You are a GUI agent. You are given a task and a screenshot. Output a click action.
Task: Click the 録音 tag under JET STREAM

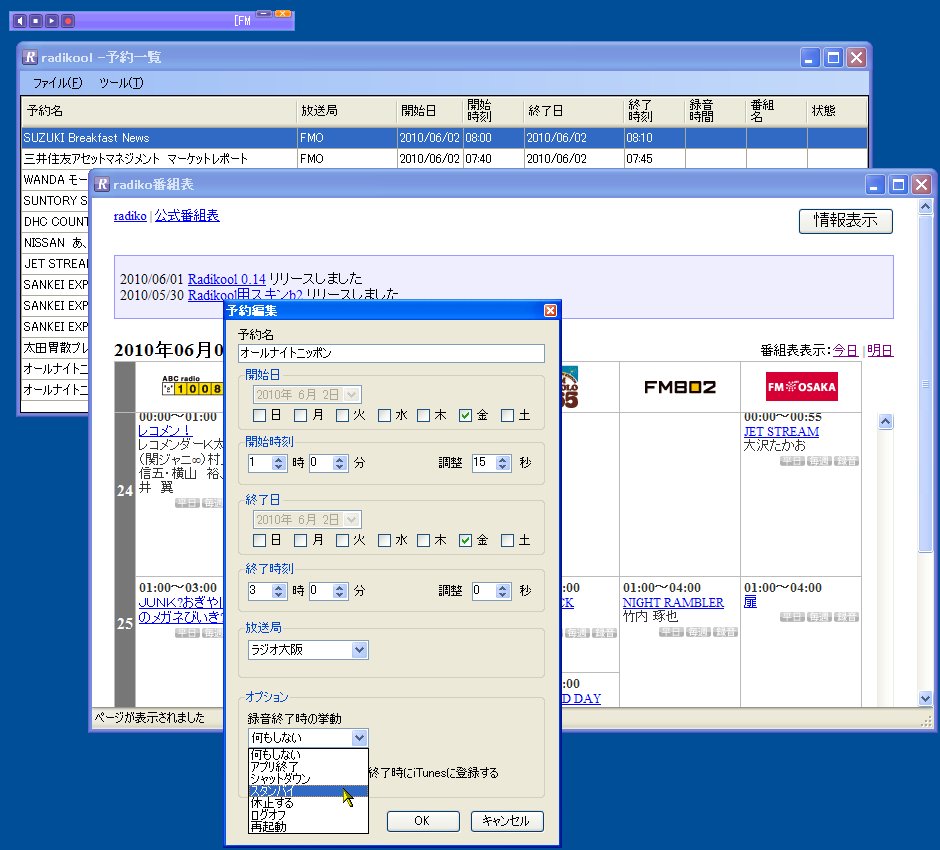847,460
